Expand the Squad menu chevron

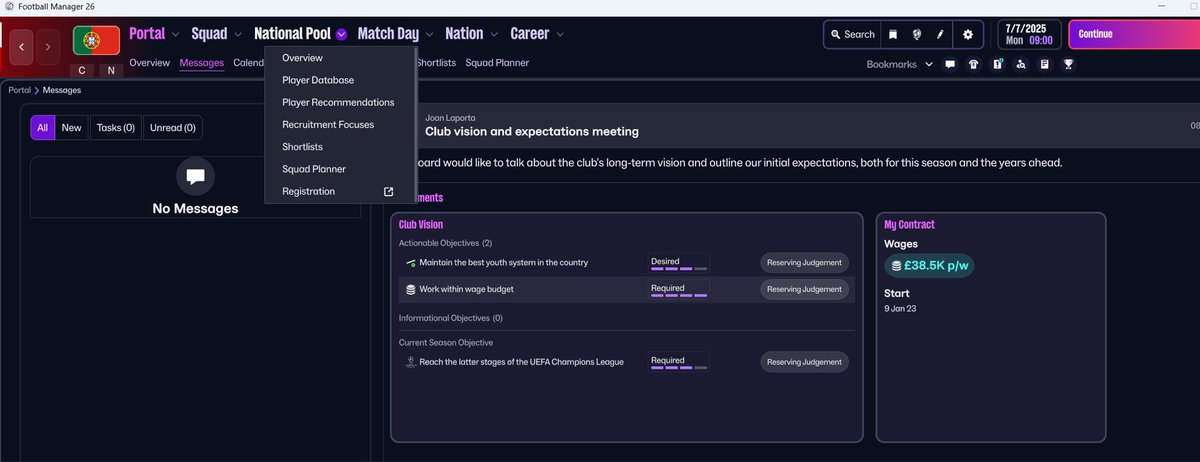tap(237, 35)
